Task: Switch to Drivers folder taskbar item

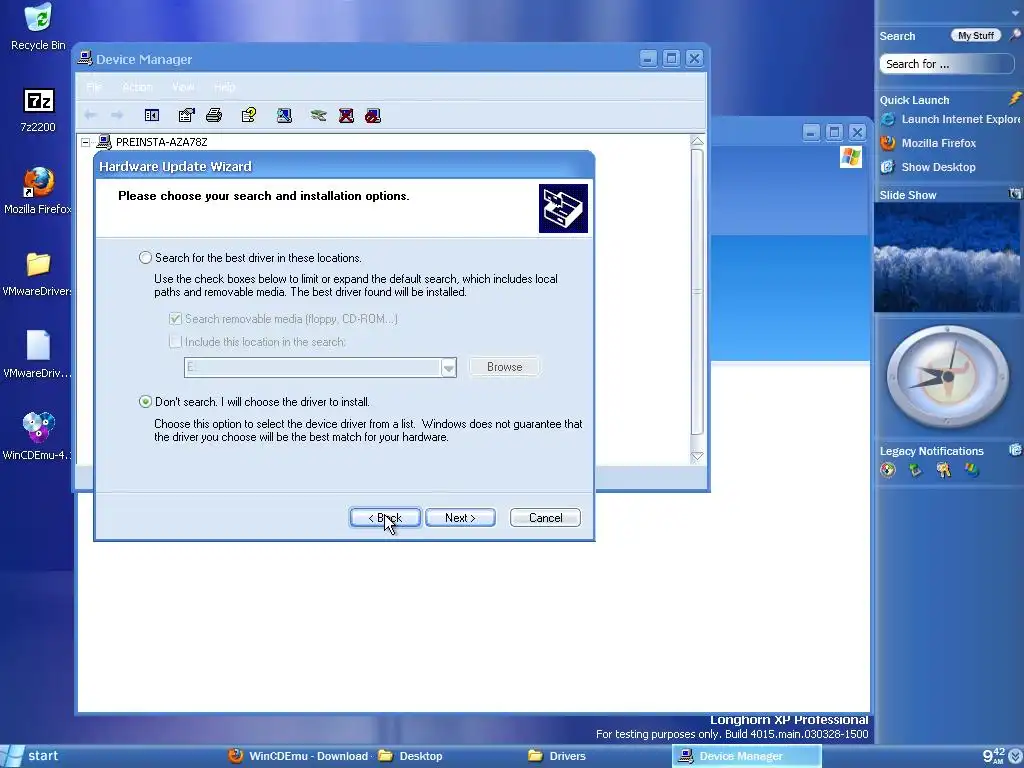Action: [558, 756]
